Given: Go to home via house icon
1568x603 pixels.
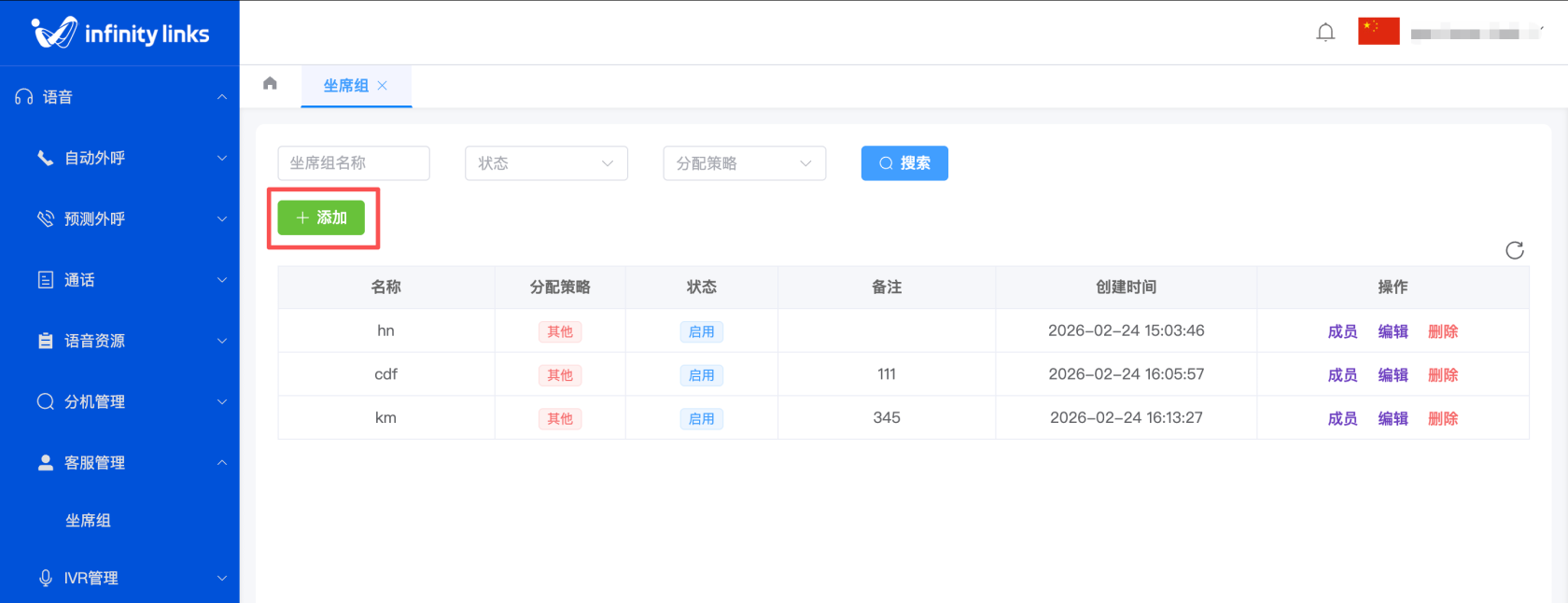Looking at the screenshot, I should pyautogui.click(x=270, y=84).
